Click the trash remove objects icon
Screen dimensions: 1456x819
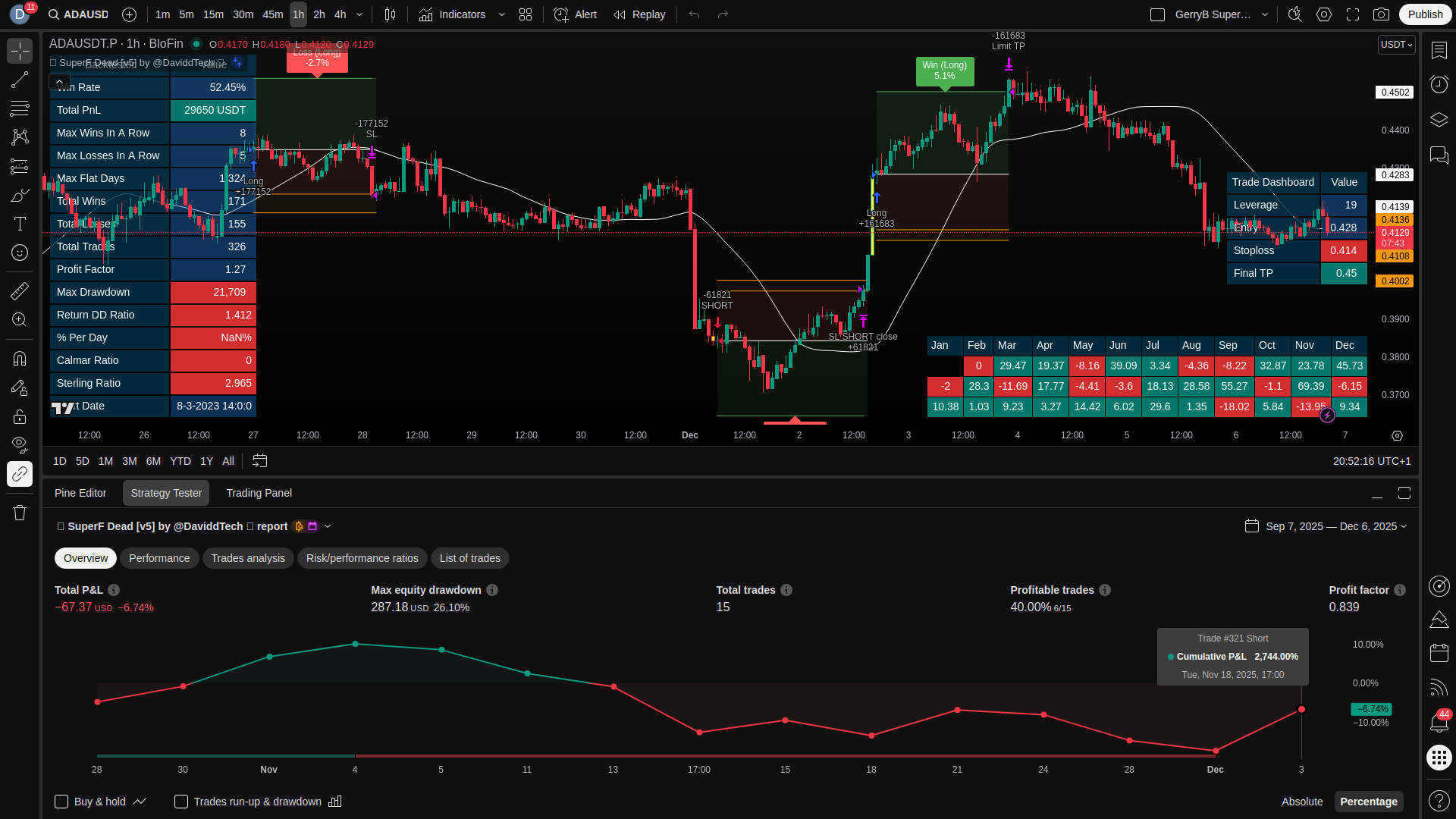(x=20, y=513)
